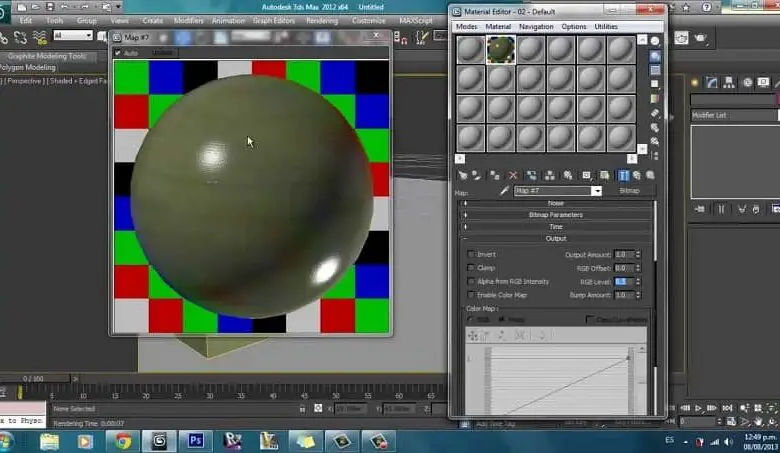Screen dimensions: 780x453
Task: Select Mono radio under Color Map
Action: coord(501,319)
